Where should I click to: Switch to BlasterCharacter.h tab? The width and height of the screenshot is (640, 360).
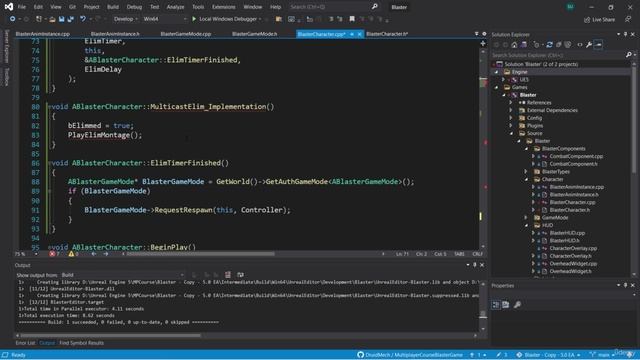[x=387, y=34]
